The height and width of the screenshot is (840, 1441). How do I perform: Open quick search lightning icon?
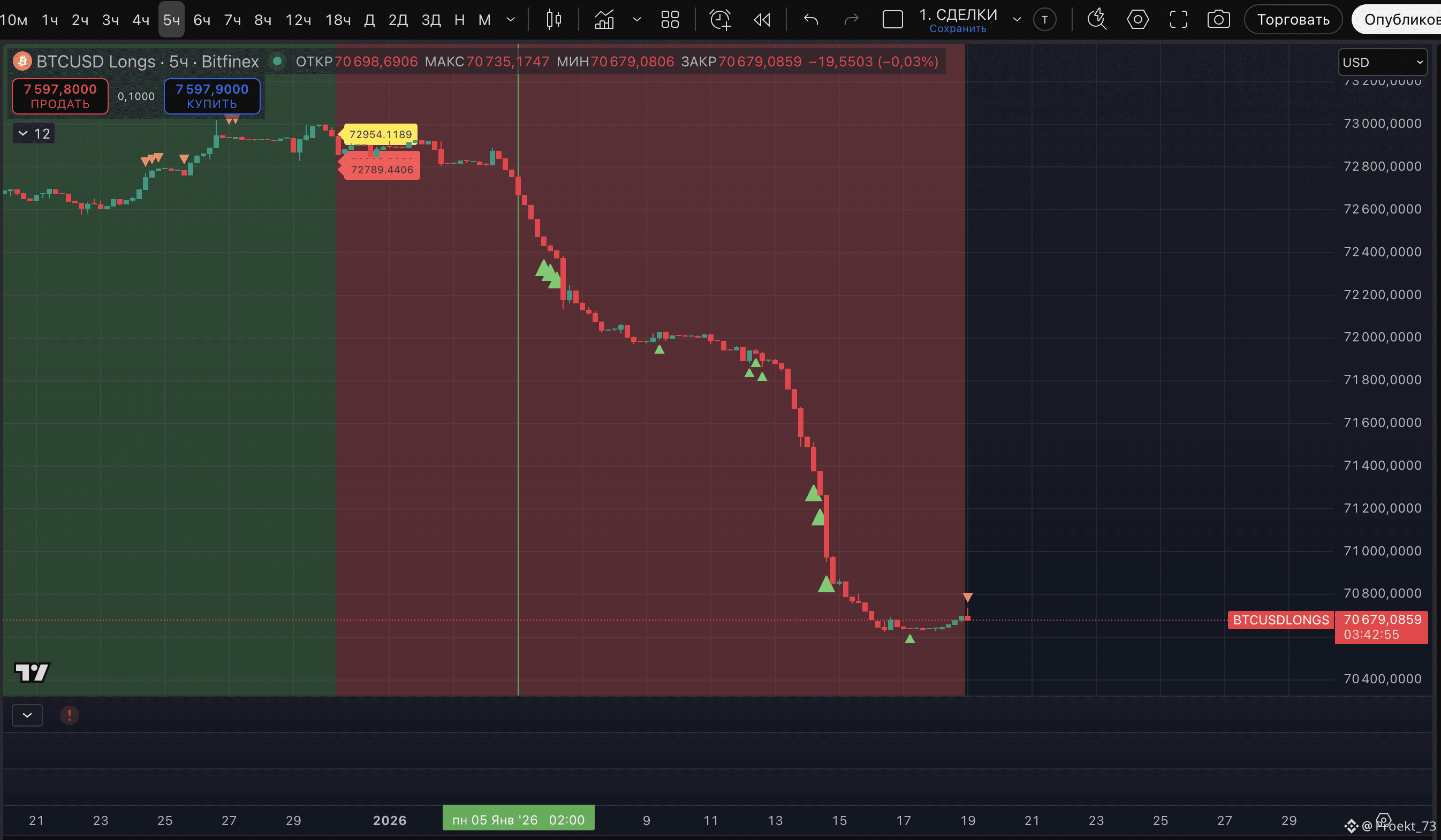[x=1096, y=19]
